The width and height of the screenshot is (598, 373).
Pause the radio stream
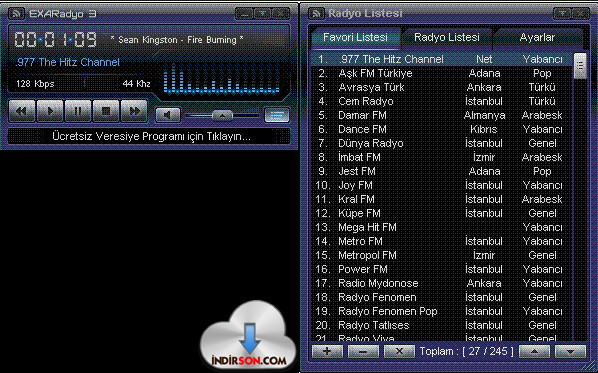(x=78, y=111)
